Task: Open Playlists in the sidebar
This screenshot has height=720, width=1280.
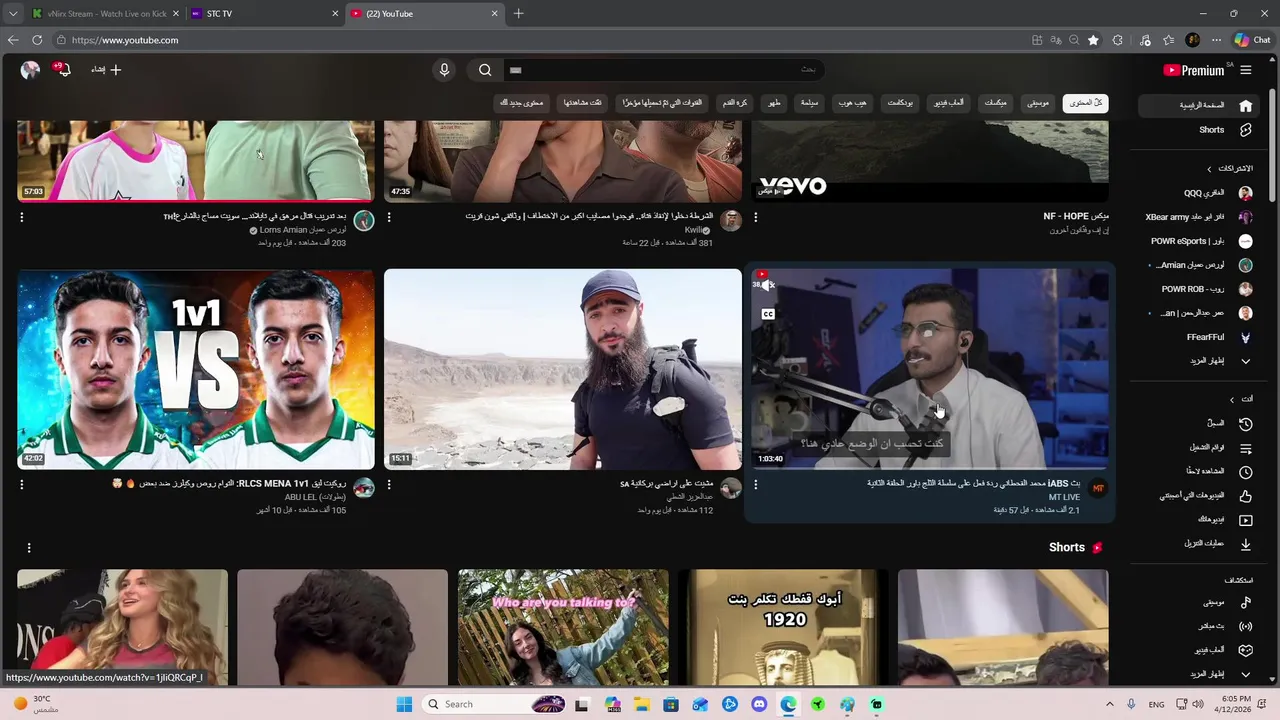Action: pyautogui.click(x=1220, y=448)
